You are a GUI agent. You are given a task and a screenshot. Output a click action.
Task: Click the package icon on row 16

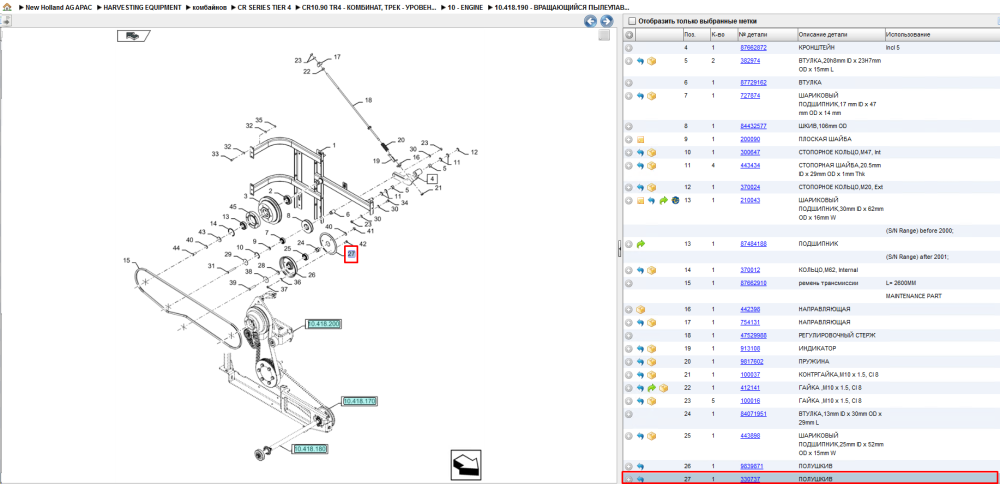640,309
